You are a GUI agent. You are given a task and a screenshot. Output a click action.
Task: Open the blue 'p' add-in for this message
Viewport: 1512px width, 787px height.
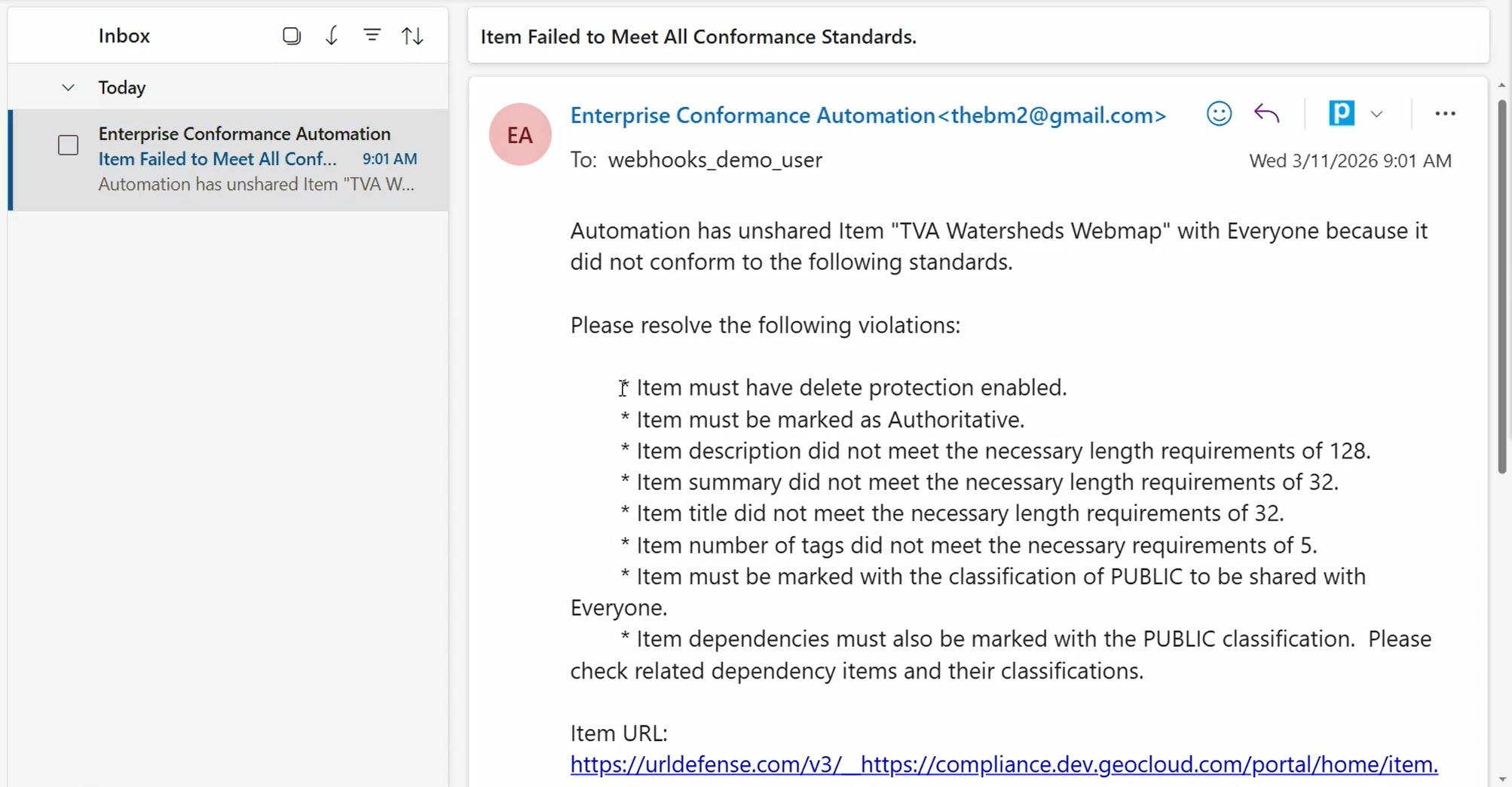tap(1340, 113)
